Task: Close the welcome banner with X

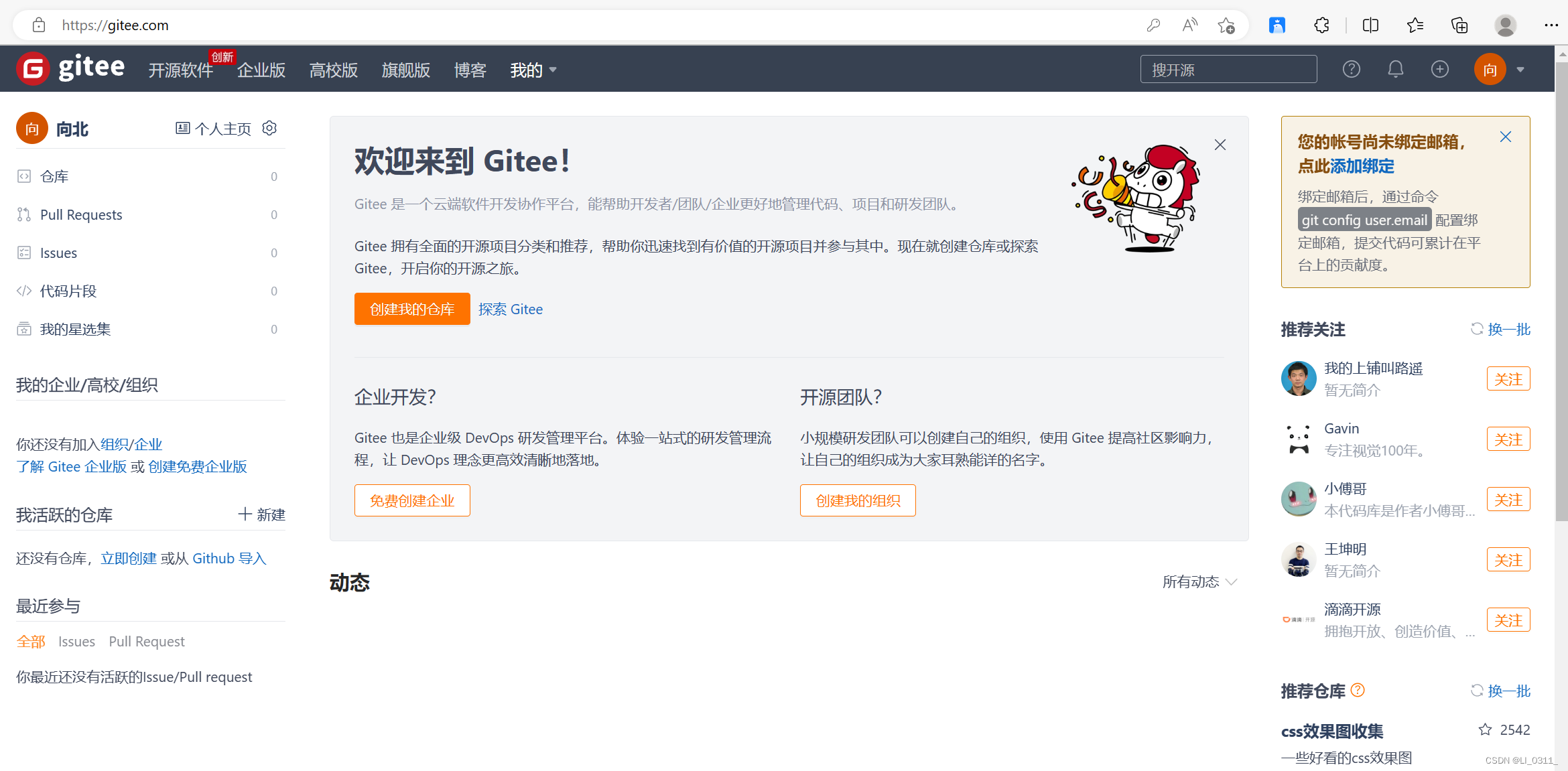Action: pos(1220,145)
